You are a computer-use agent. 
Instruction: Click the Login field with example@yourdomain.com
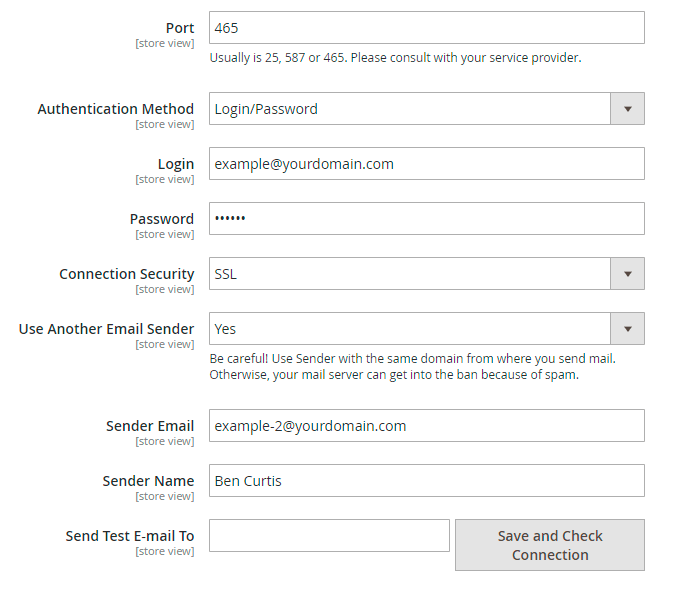pyautogui.click(x=426, y=164)
